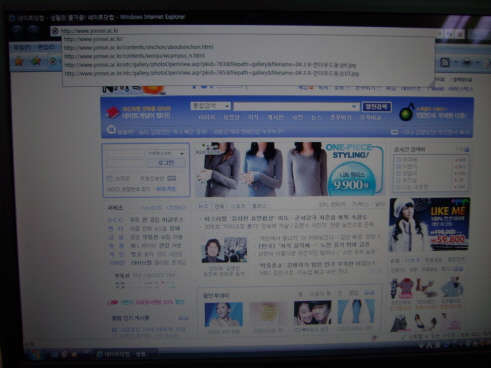Open the Favorites Center star icon

click(19, 61)
